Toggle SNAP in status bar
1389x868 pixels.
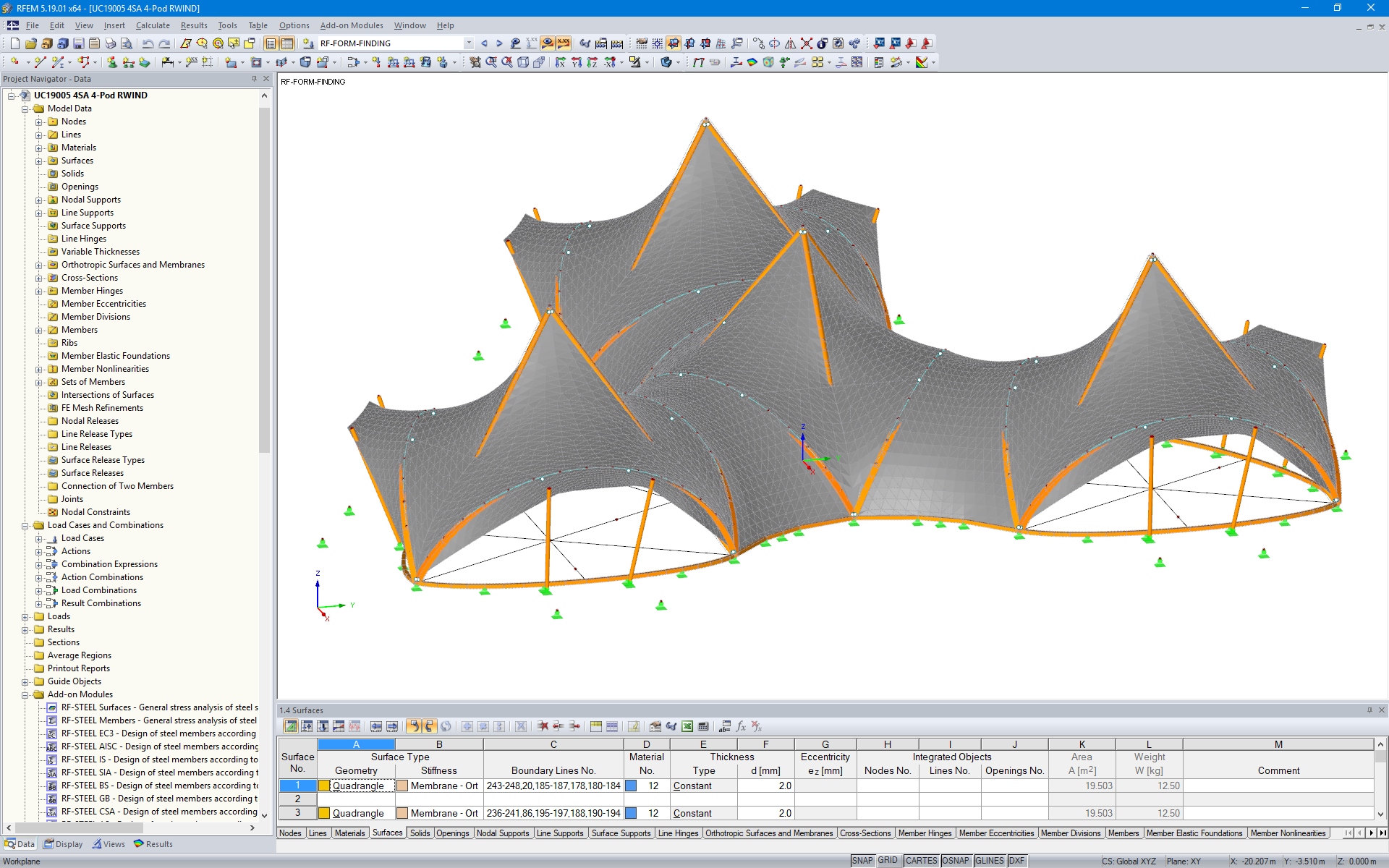click(862, 861)
